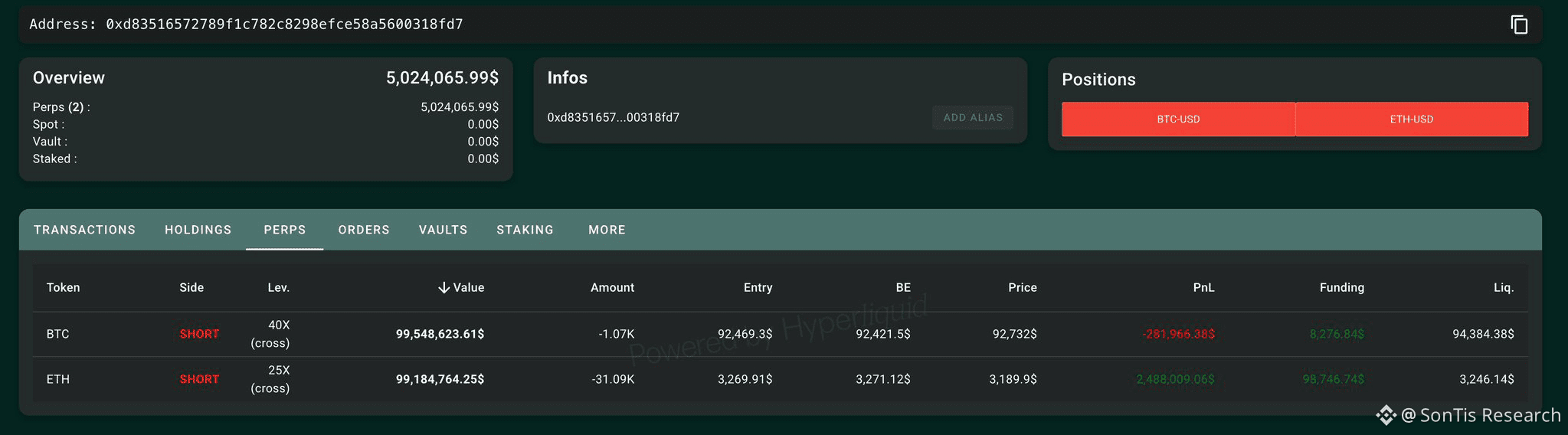Sort table by Entry column header
Screen dimensions: 1568x435
coord(758,288)
